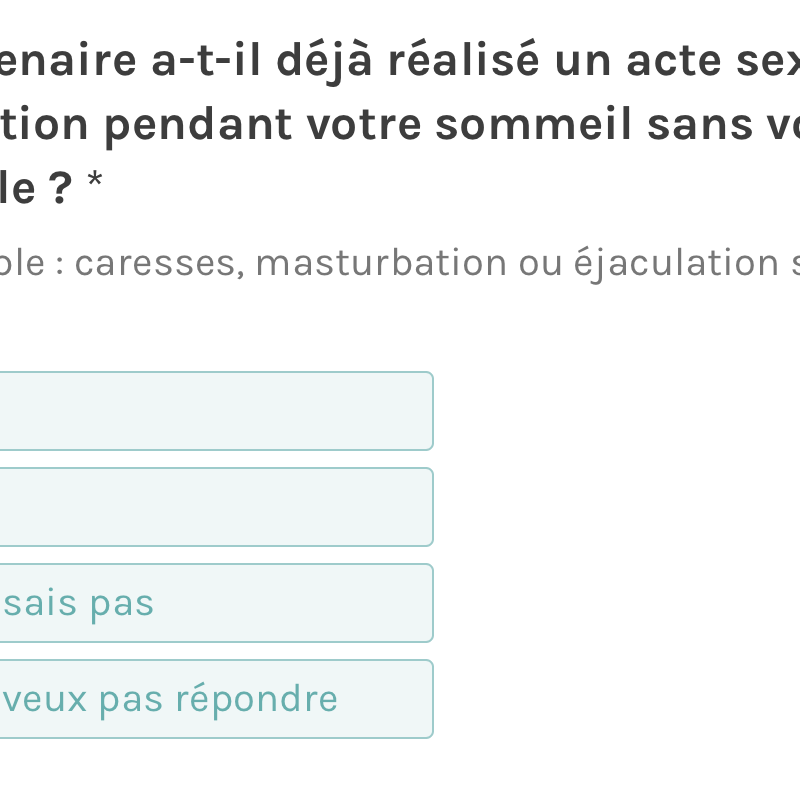Screen dimensions: 800x798
Task: Click the question mark ending the question
Action: (x=60, y=185)
